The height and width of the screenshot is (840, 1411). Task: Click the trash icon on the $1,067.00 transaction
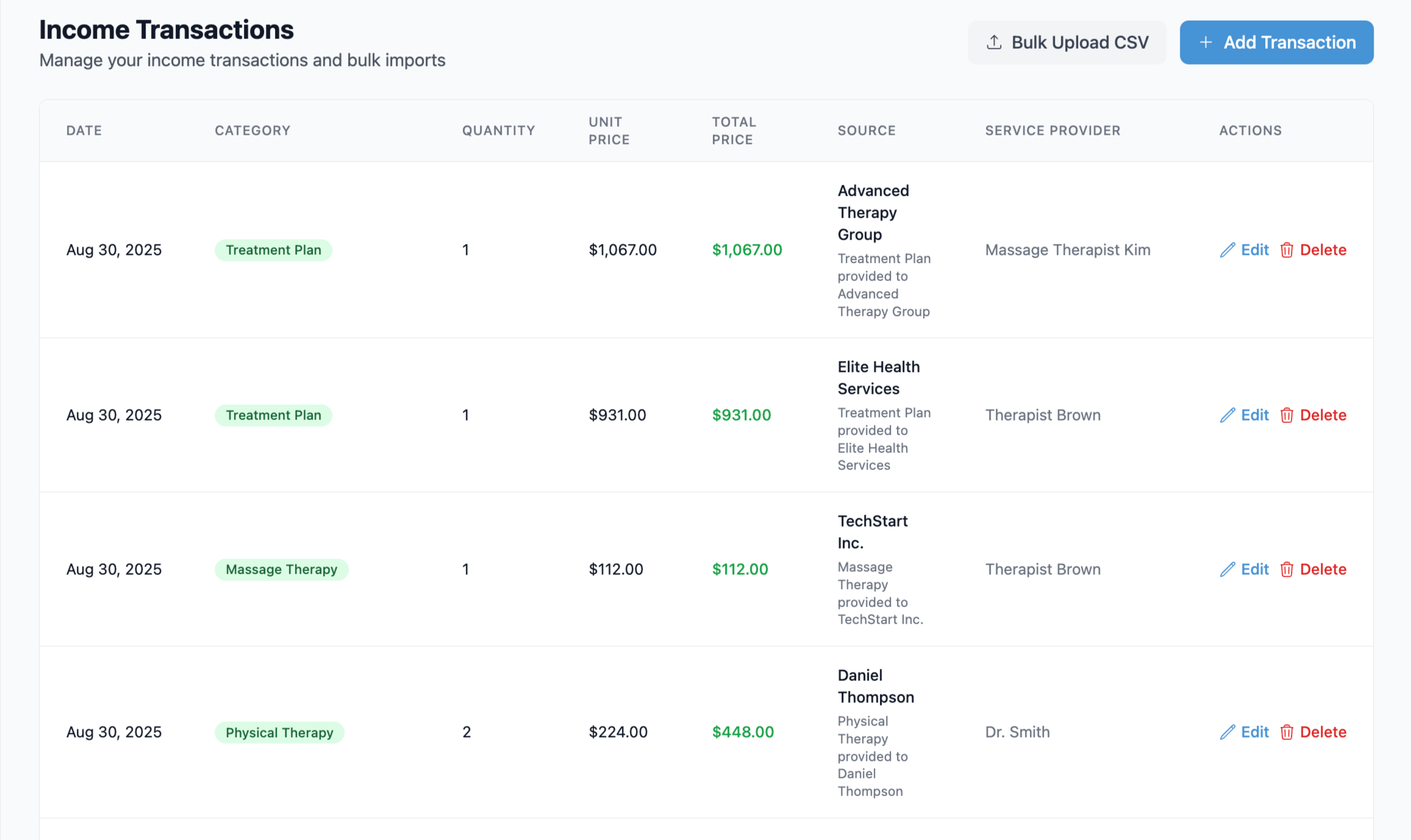pyautogui.click(x=1287, y=250)
